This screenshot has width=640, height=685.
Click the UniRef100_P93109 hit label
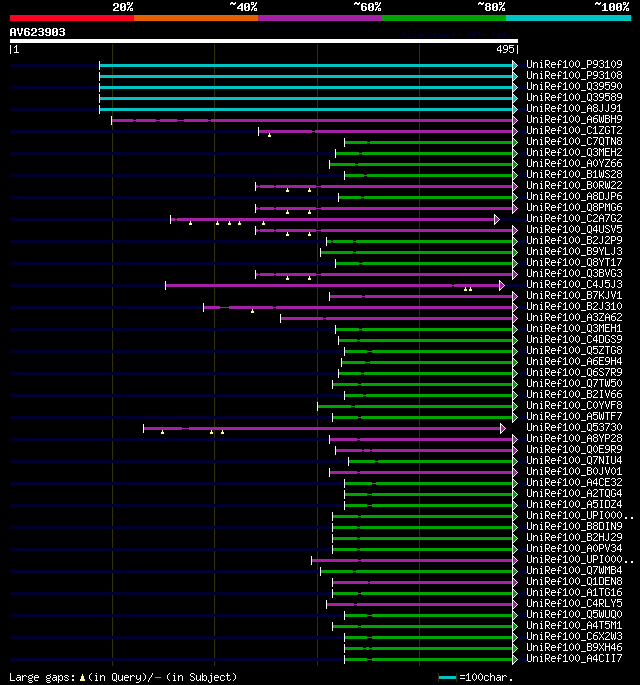coord(574,65)
